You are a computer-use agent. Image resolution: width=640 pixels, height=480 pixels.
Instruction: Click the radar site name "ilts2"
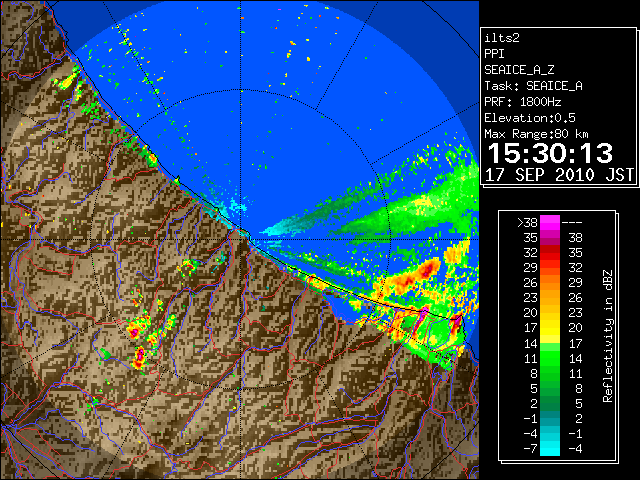(502, 38)
